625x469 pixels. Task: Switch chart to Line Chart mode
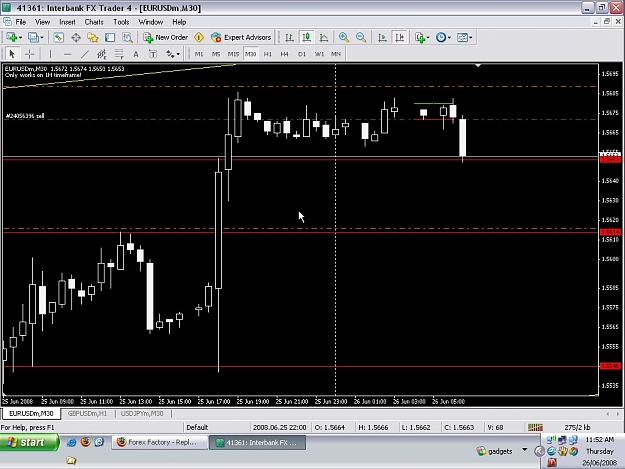point(324,37)
